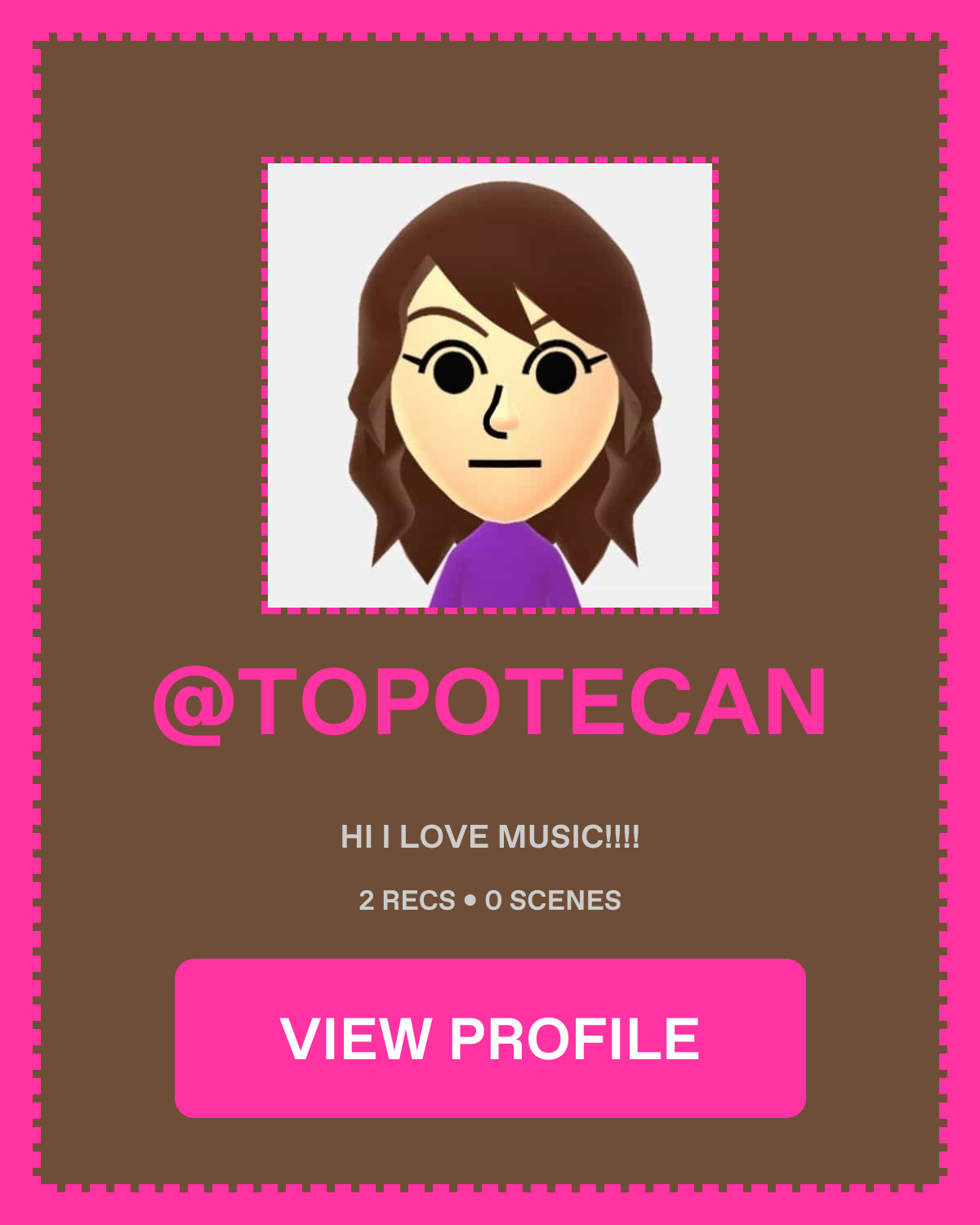This screenshot has width=980, height=1225.
Task: Click the 2 RECS count
Action: tap(407, 900)
